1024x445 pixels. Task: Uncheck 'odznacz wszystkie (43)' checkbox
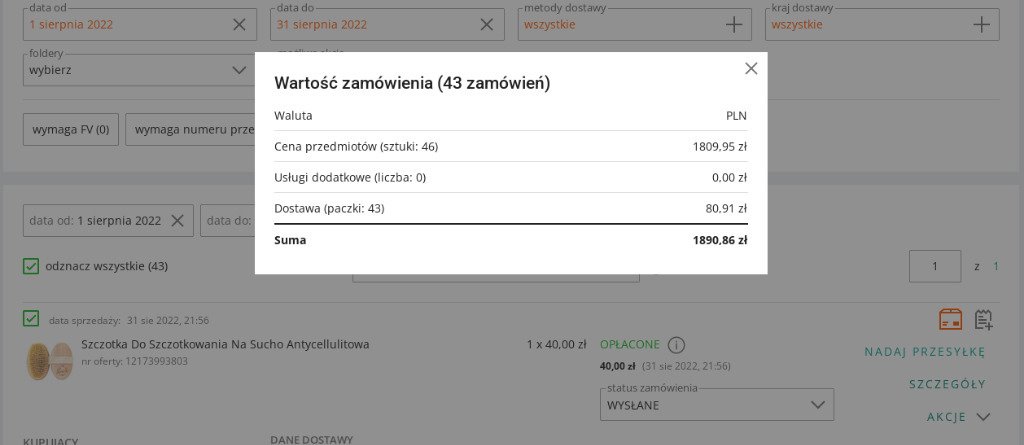31,266
